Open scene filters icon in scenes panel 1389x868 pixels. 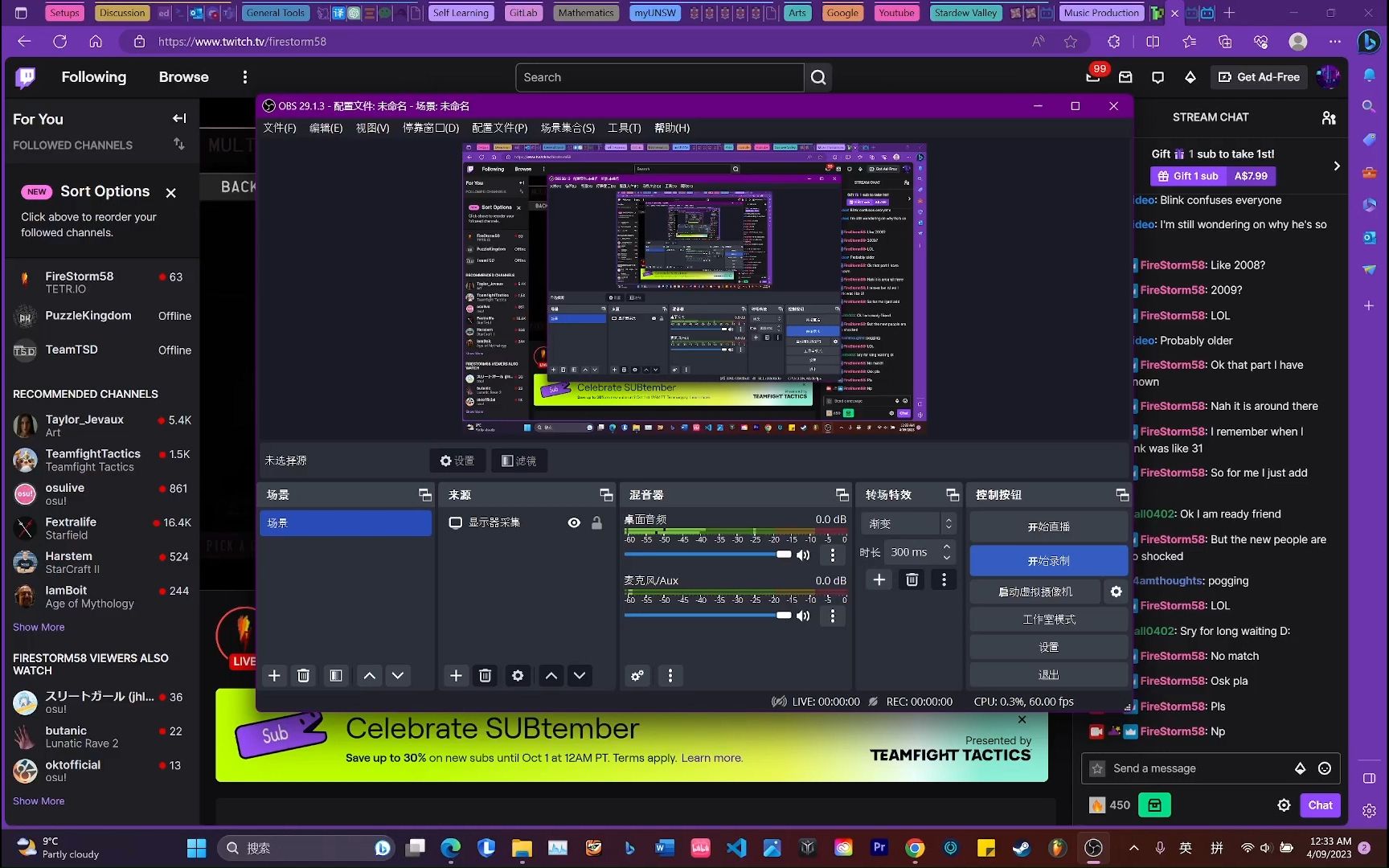(x=336, y=676)
